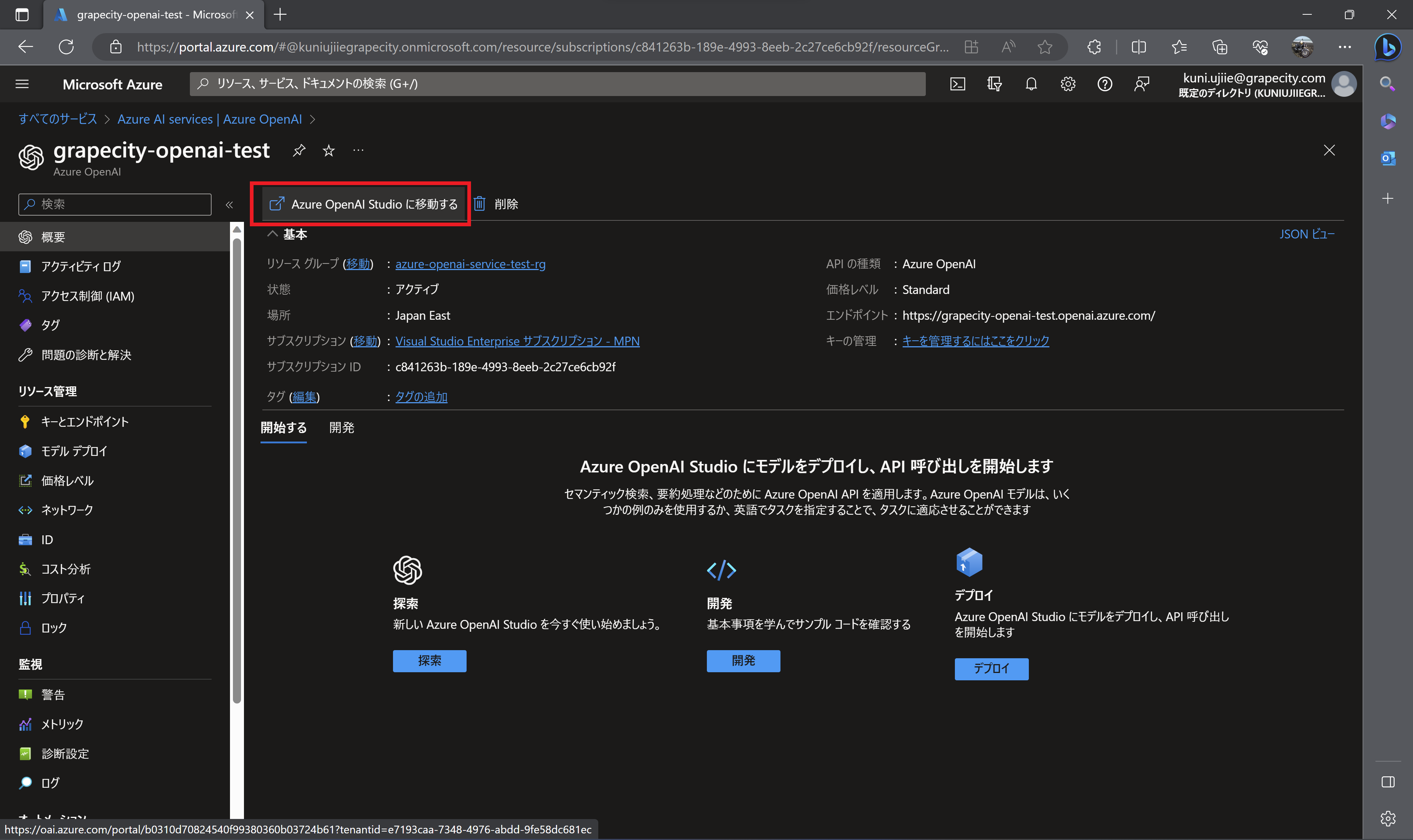
Task: Open プロパティ menu item
Action: (115, 598)
